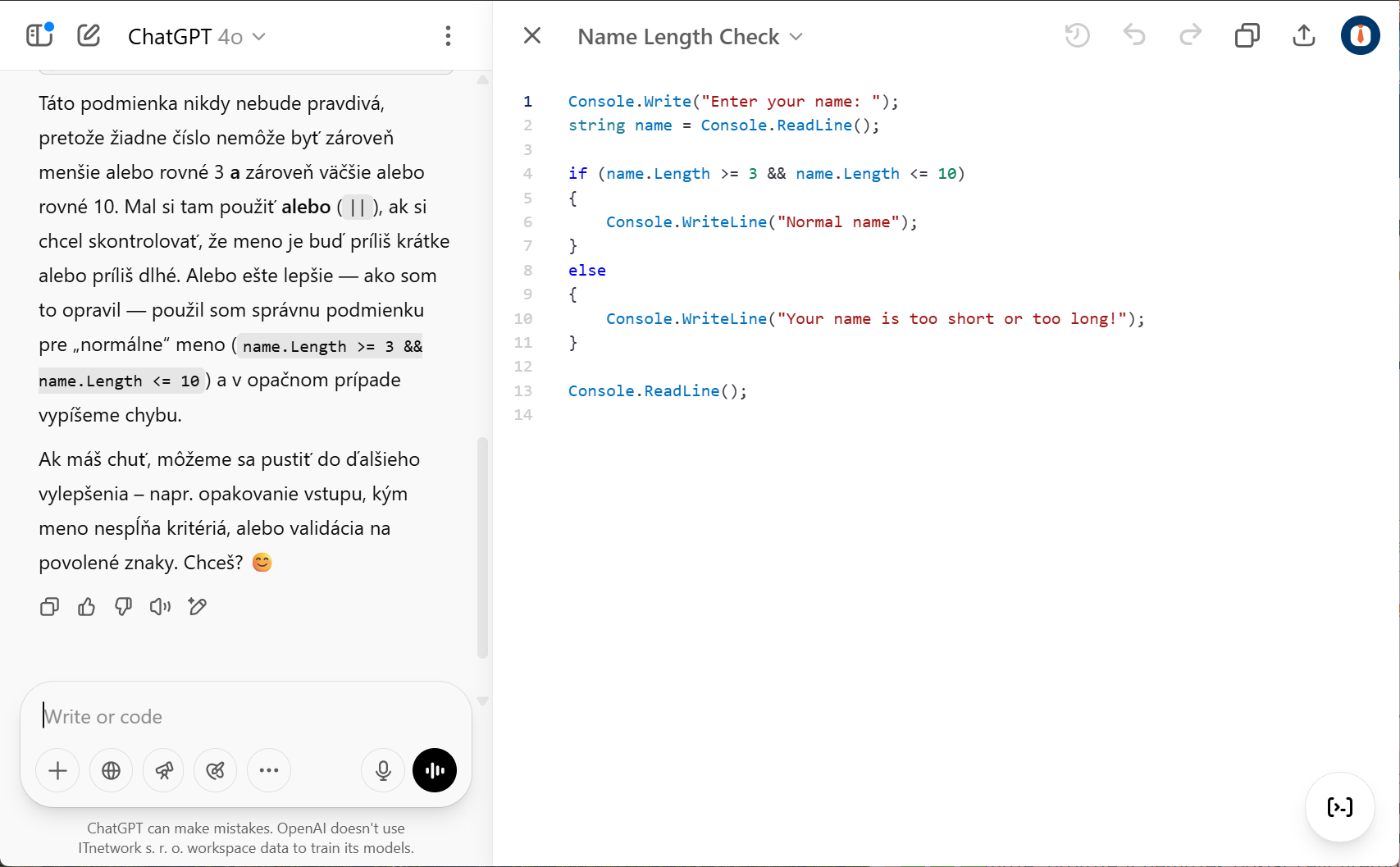Screen dimensions: 1400x867
Task: Open a new chat with the compose icon
Action: coord(88,35)
